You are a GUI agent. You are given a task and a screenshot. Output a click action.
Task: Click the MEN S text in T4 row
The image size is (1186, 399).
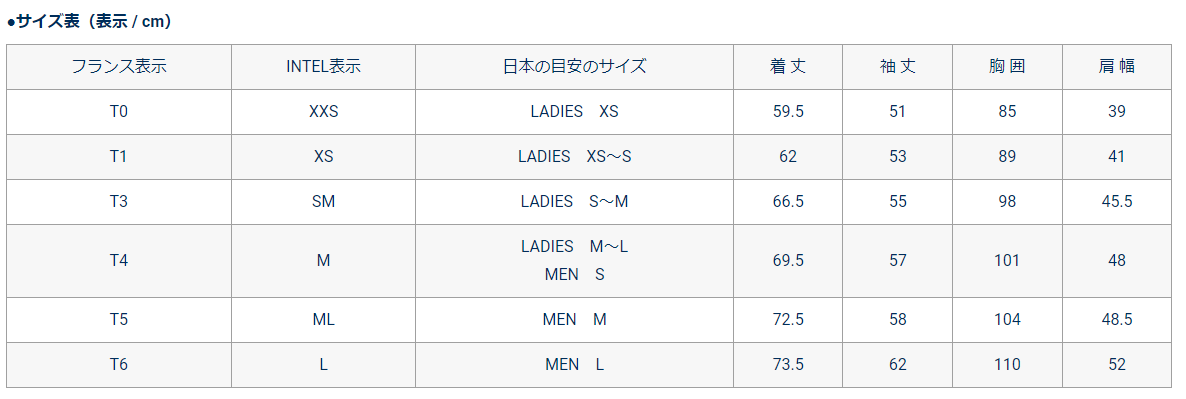[574, 275]
